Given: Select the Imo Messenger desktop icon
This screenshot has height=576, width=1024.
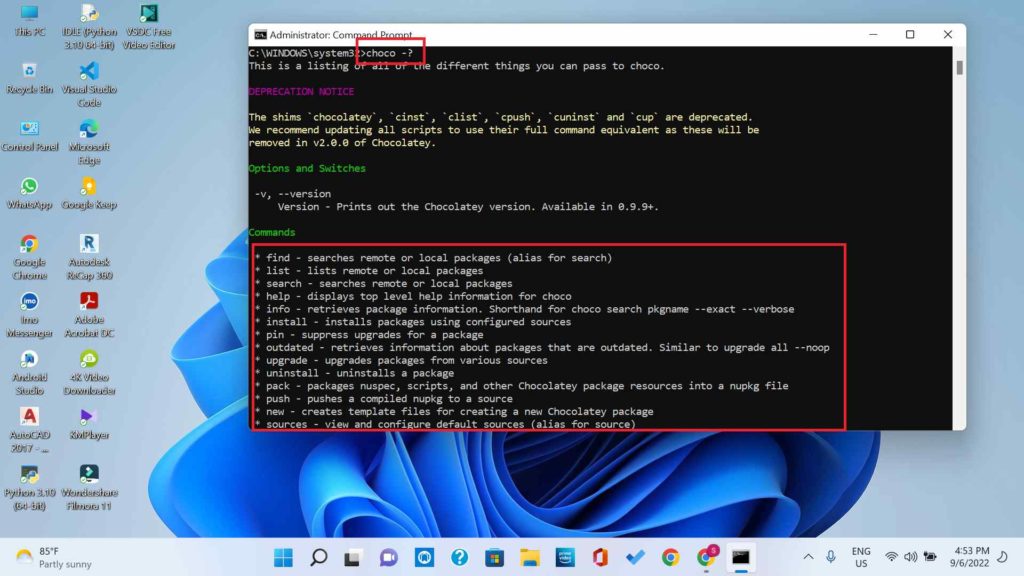Looking at the screenshot, I should click(x=29, y=315).
